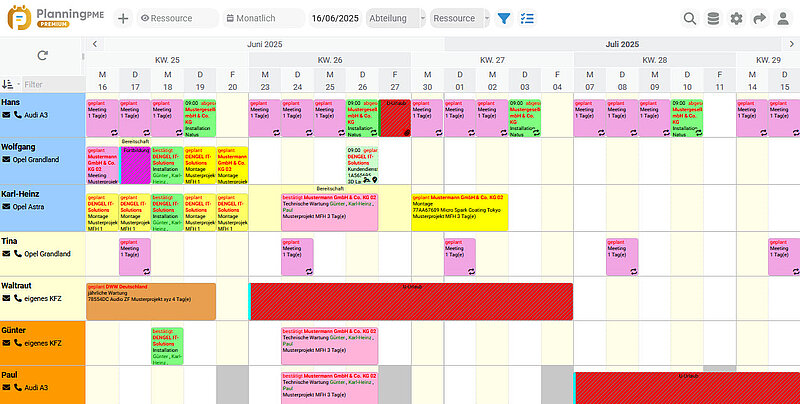The height and width of the screenshot is (404, 800).
Task: Click Karl-Heinz's email envelope icon
Action: point(6,207)
